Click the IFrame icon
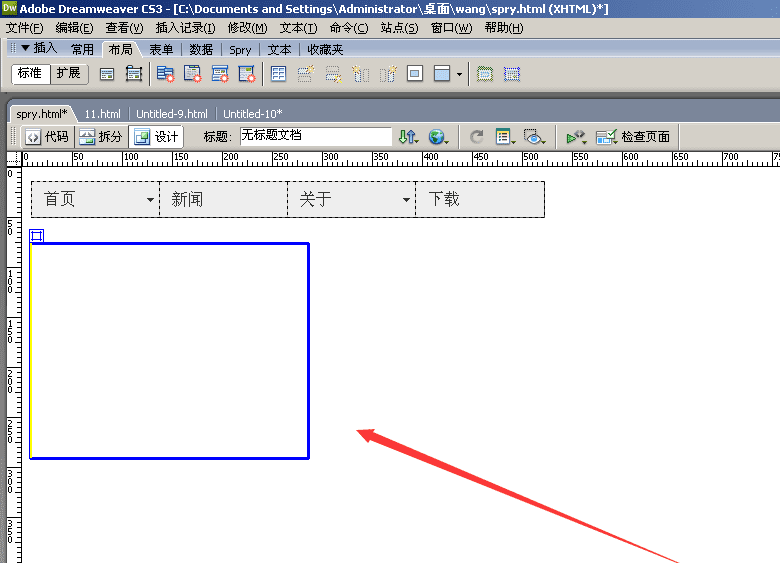 [415, 74]
